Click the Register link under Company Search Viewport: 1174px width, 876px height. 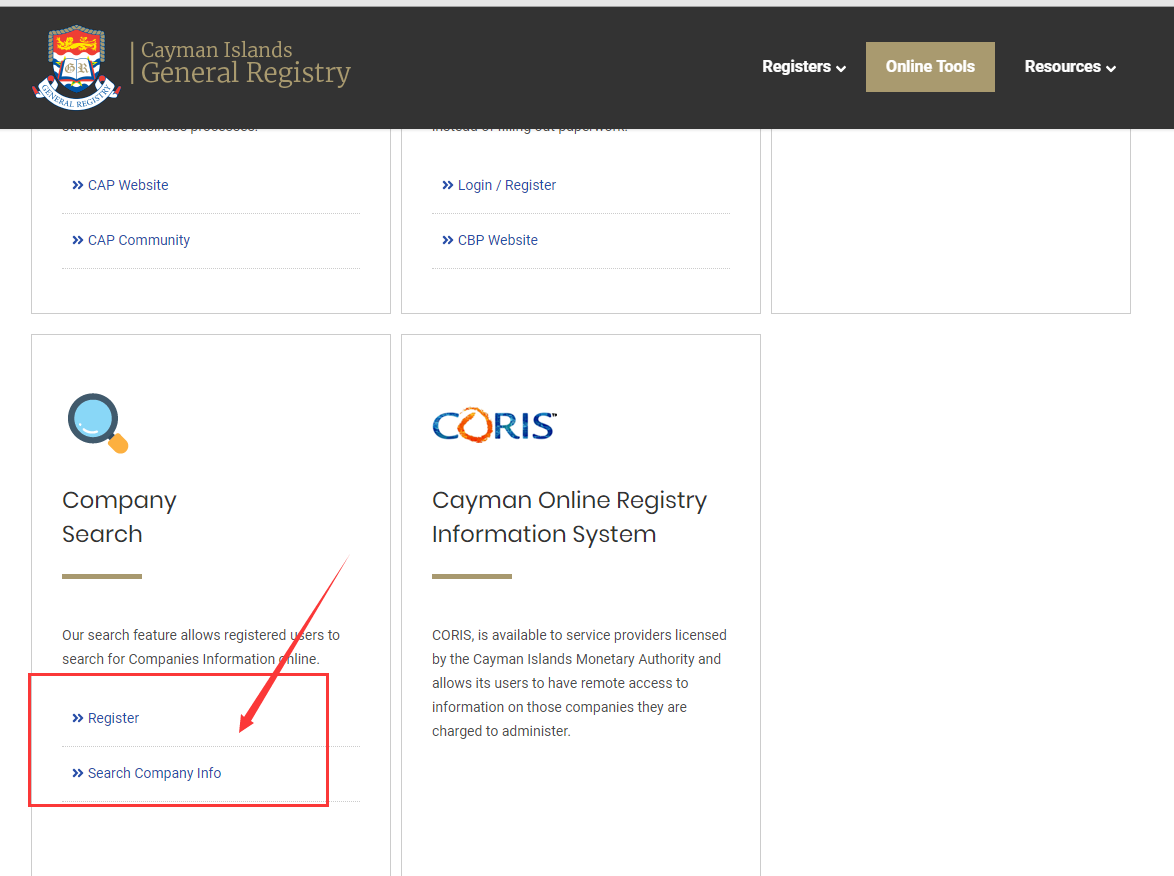pyautogui.click(x=113, y=718)
